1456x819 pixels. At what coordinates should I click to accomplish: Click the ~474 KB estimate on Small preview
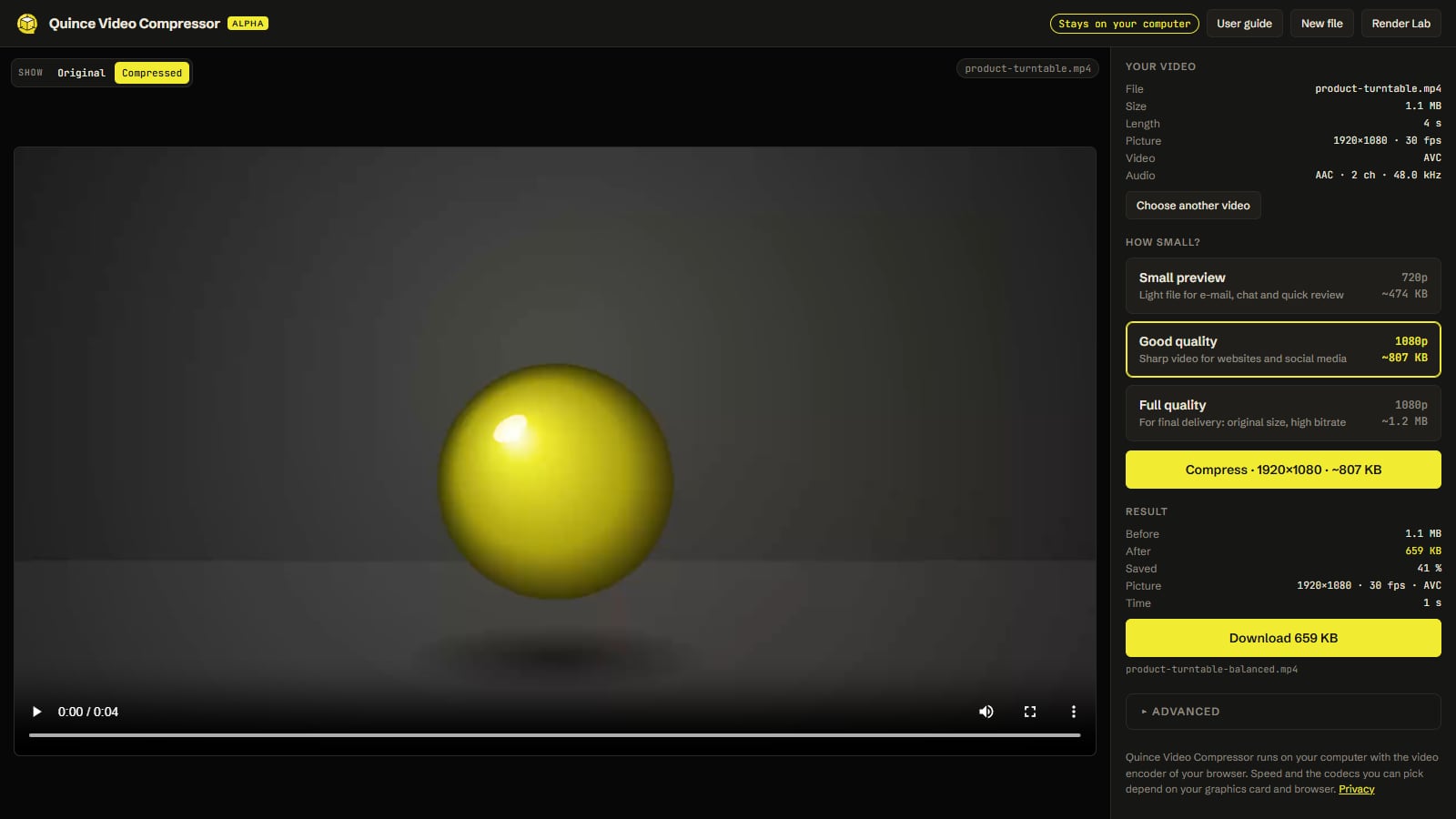pyautogui.click(x=1404, y=294)
